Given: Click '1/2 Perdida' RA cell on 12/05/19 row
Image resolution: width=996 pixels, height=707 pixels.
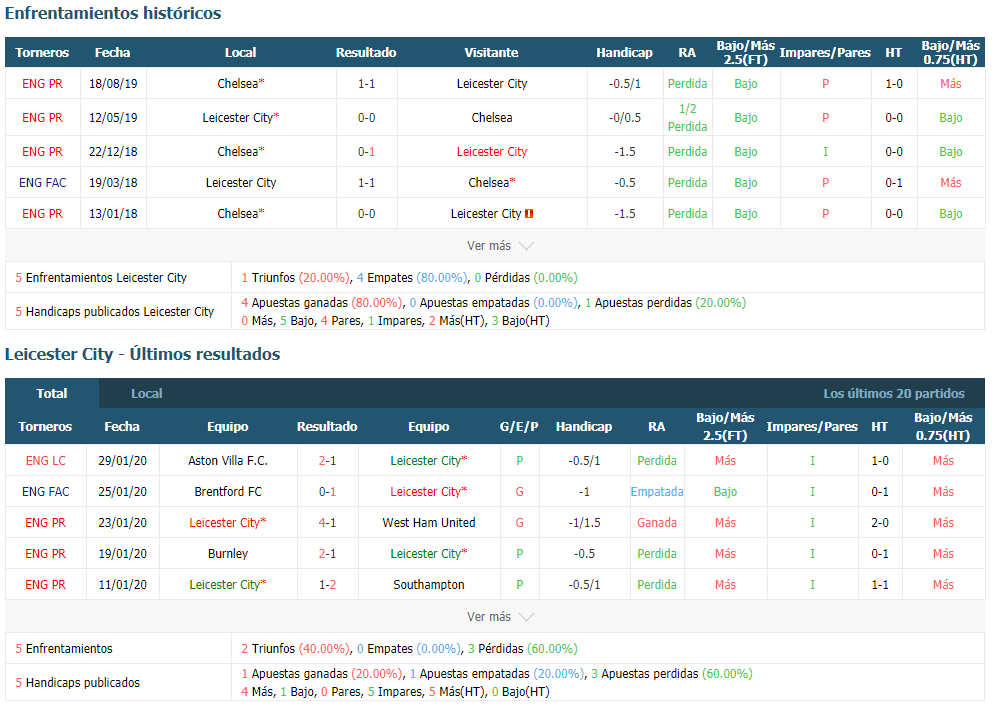Looking at the screenshot, I should click(687, 118).
